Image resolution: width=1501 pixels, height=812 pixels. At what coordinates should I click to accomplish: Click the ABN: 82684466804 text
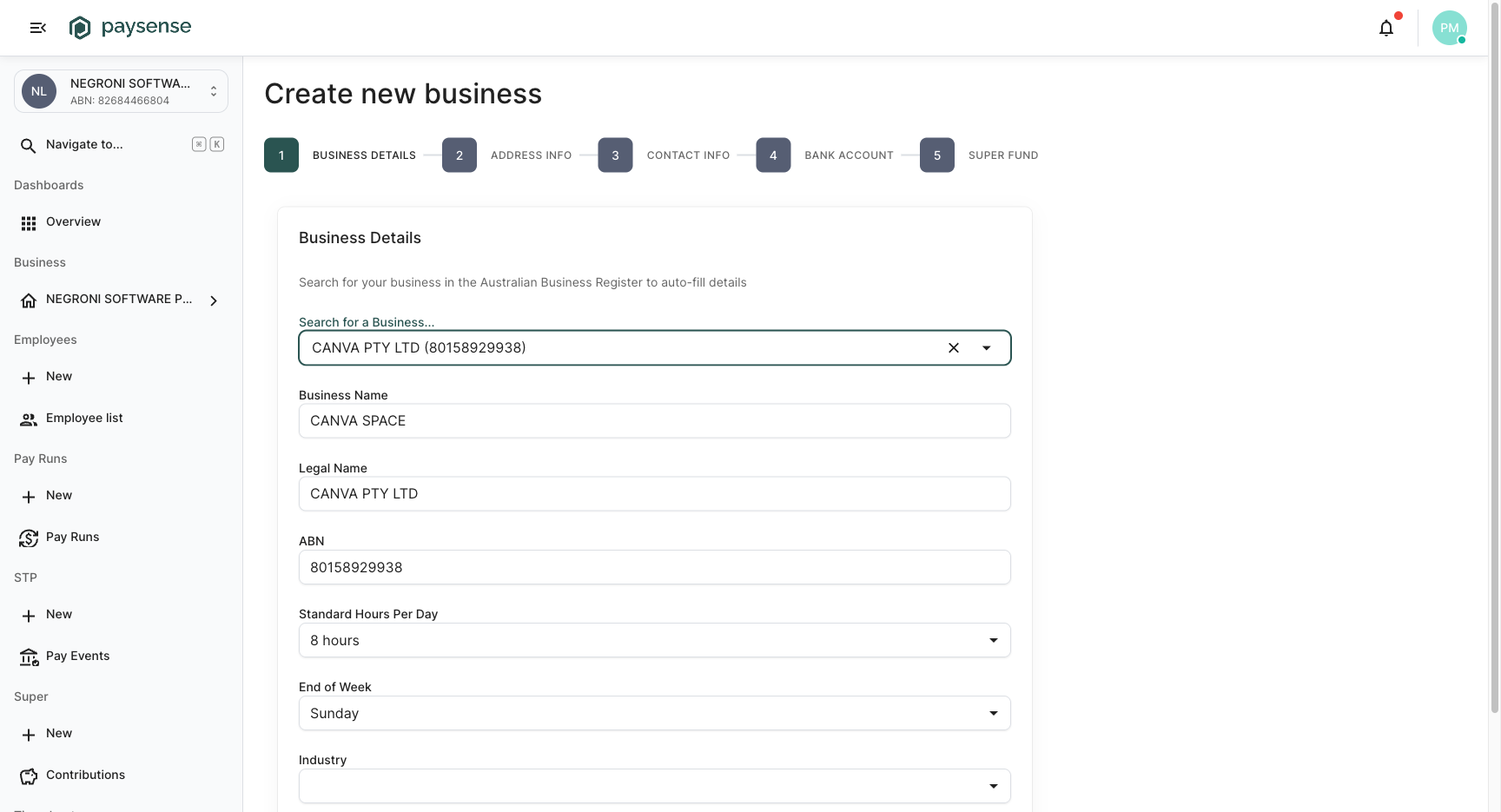tap(120, 101)
